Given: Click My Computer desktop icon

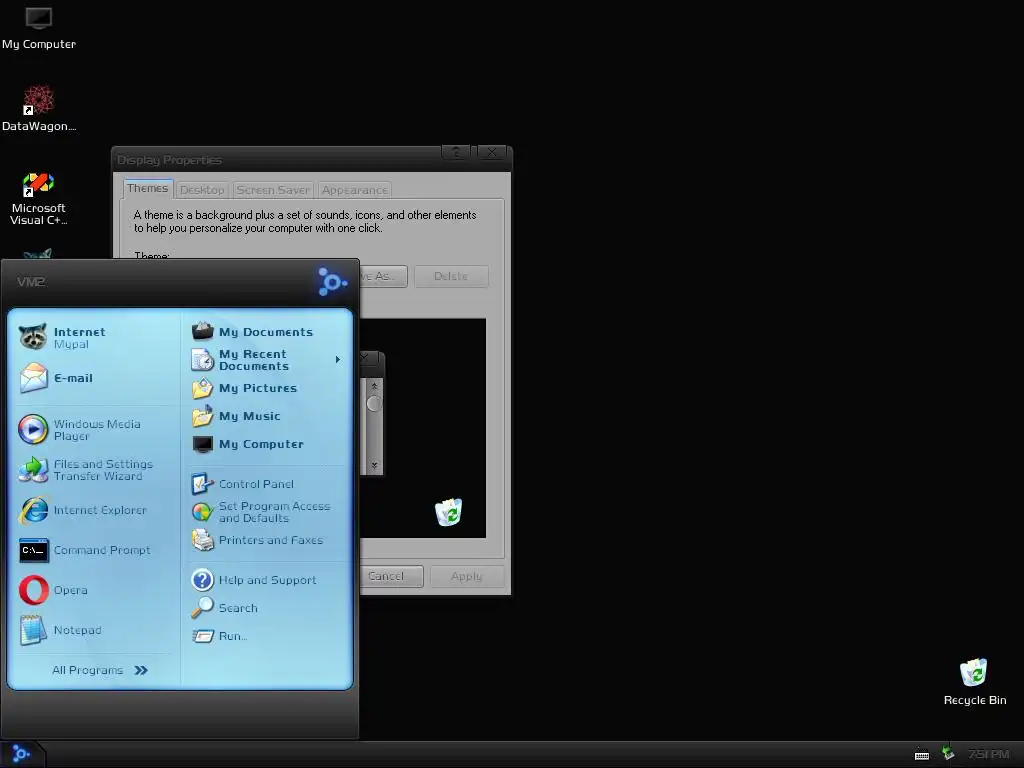Looking at the screenshot, I should click(39, 27).
